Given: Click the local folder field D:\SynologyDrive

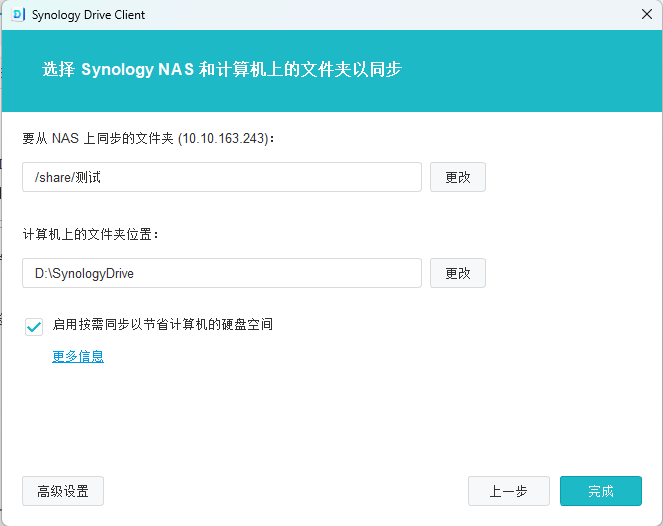Looking at the screenshot, I should point(222,273).
